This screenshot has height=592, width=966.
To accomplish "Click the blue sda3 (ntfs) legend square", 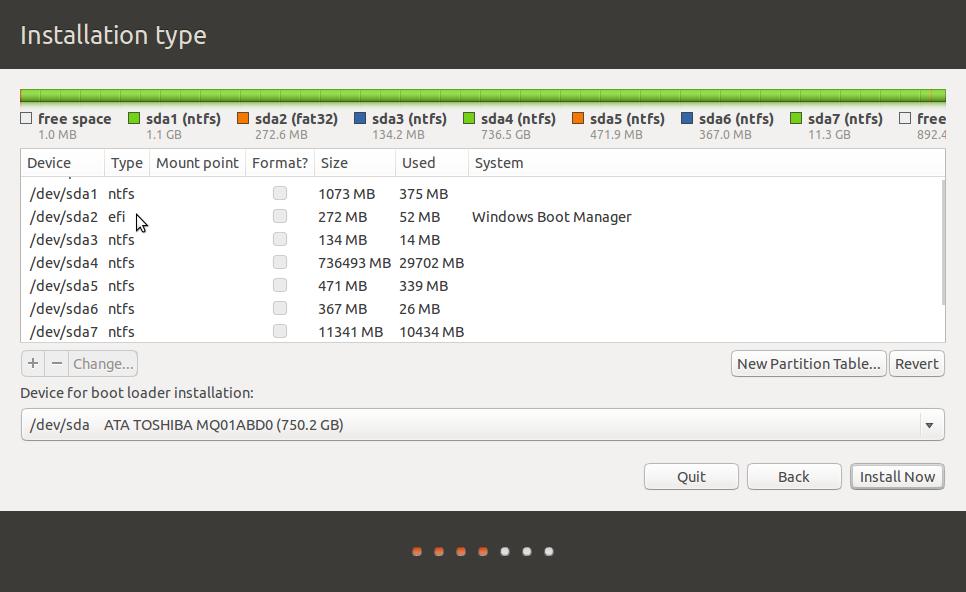I will tap(358, 117).
